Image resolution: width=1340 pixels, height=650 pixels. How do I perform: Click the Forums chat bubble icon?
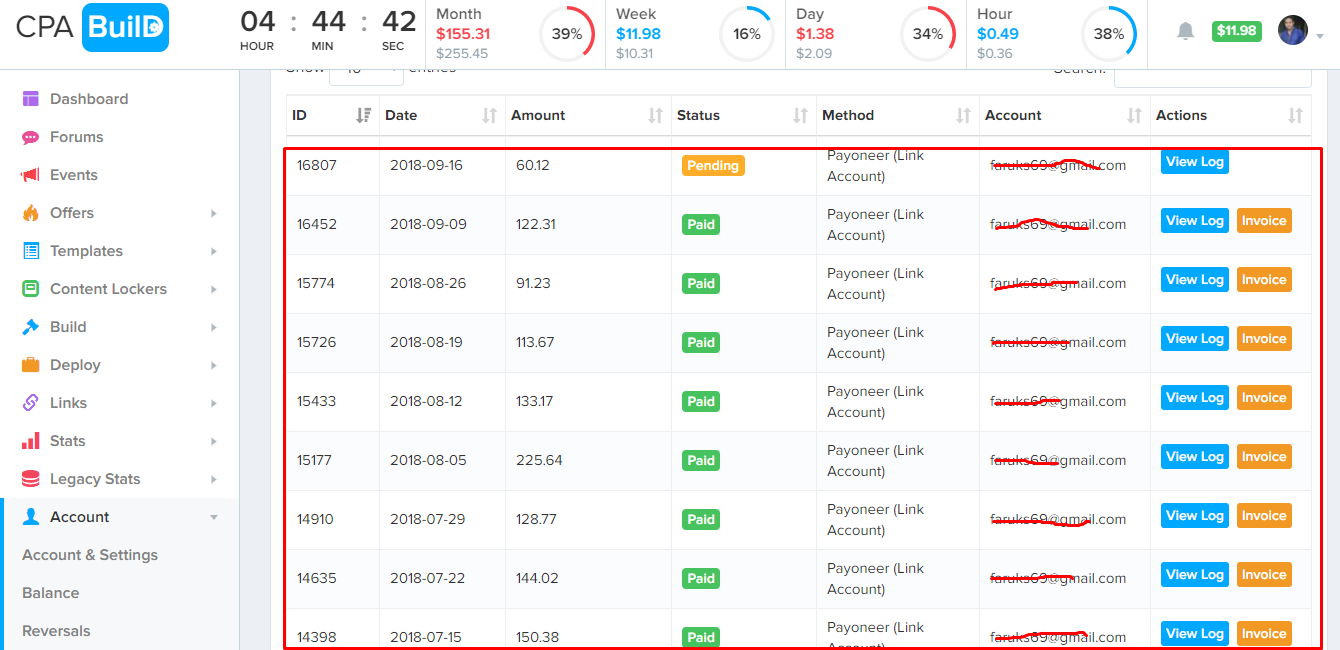(x=31, y=137)
